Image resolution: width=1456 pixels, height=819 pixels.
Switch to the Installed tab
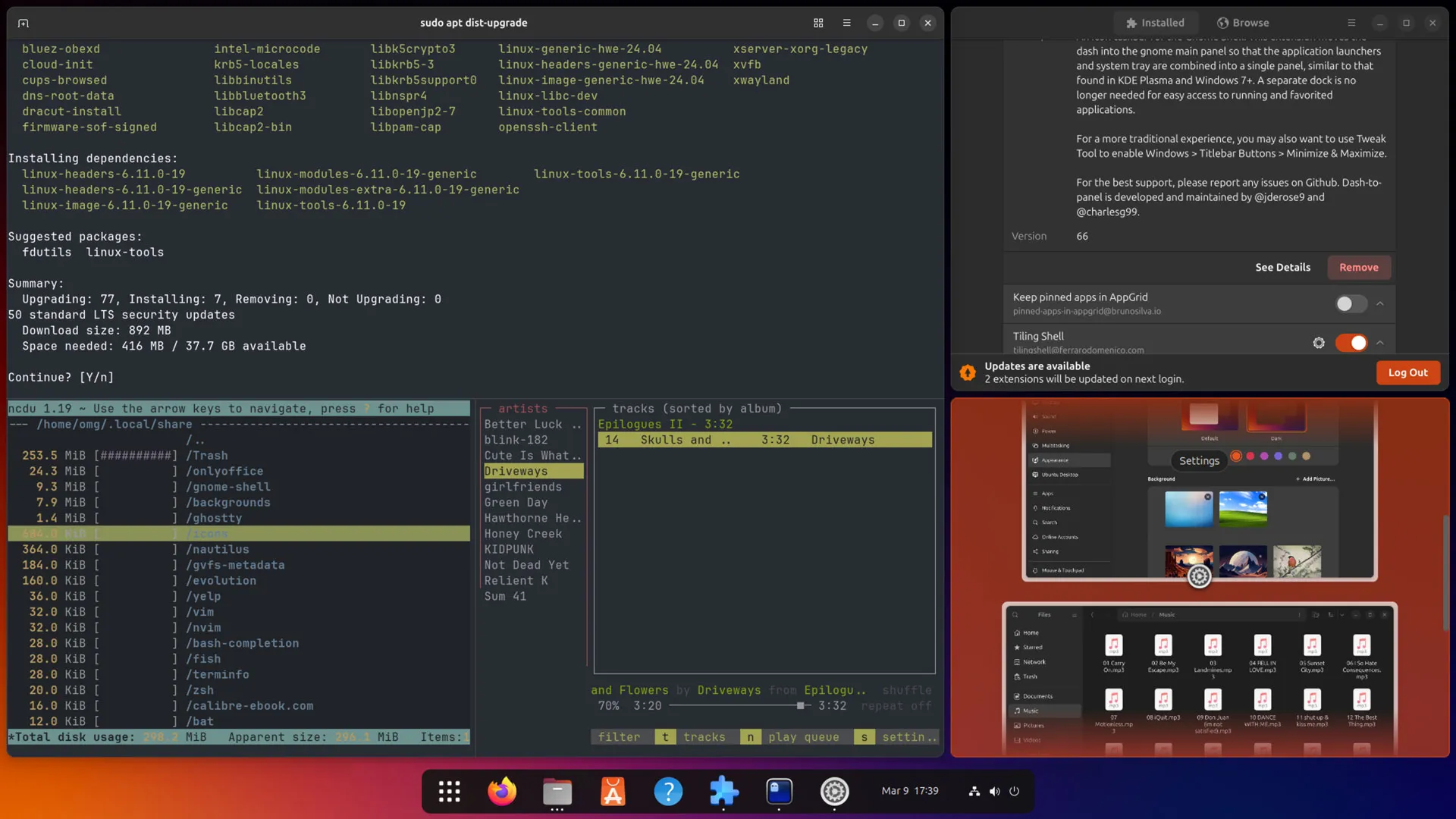pyautogui.click(x=1155, y=23)
